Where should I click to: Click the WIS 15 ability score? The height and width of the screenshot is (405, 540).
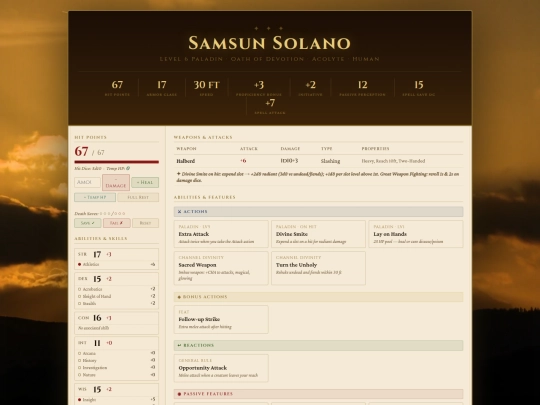(97, 390)
